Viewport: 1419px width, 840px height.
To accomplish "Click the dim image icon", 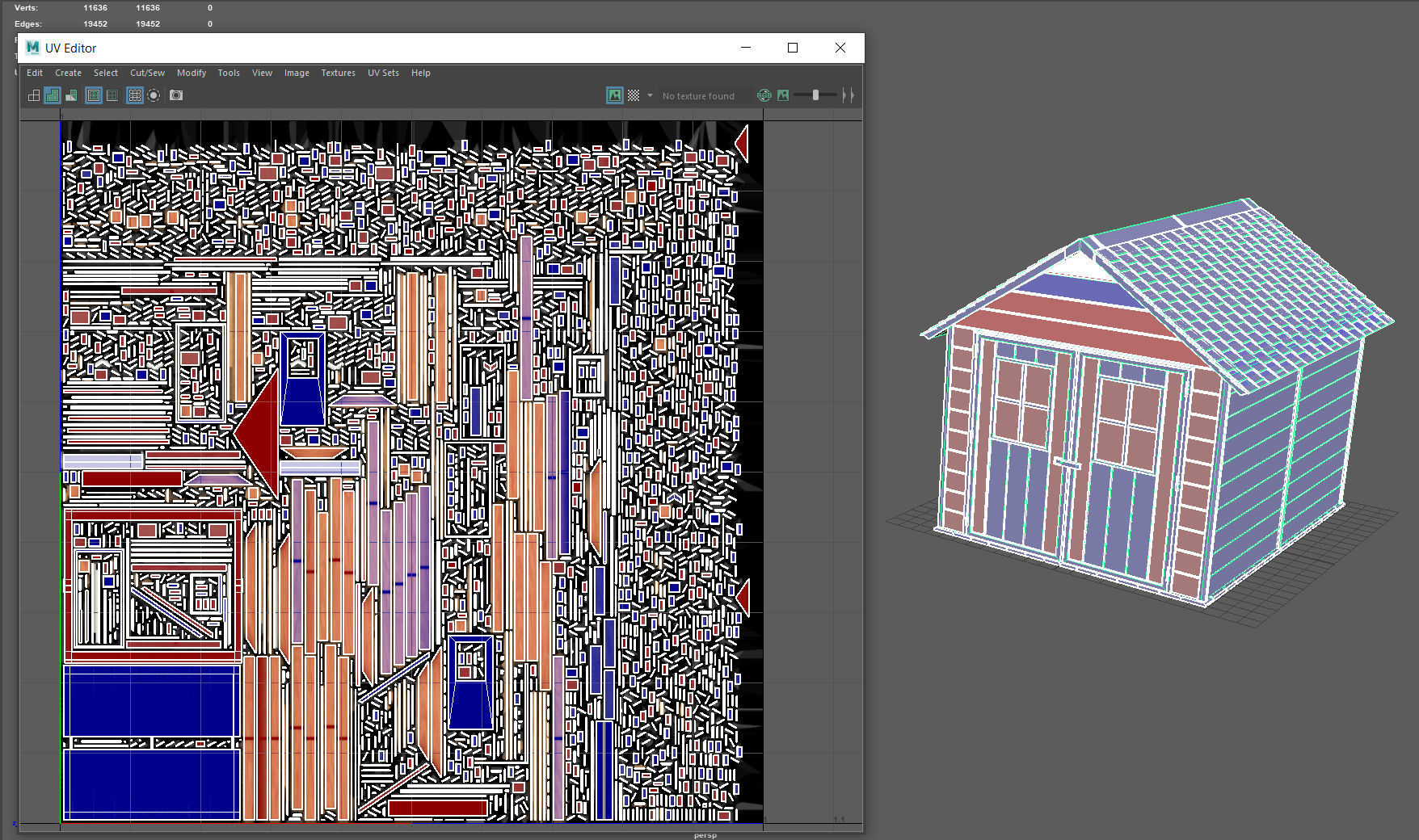I will click(782, 95).
